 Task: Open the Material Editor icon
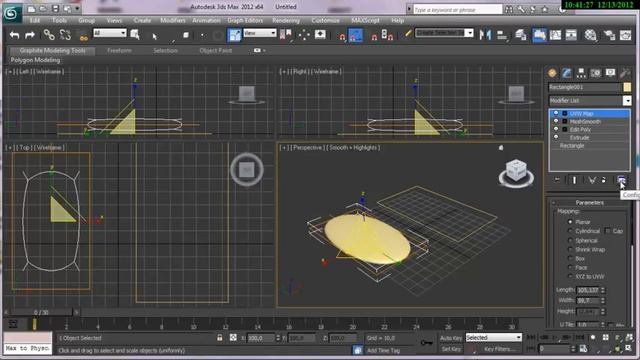coord(591,36)
